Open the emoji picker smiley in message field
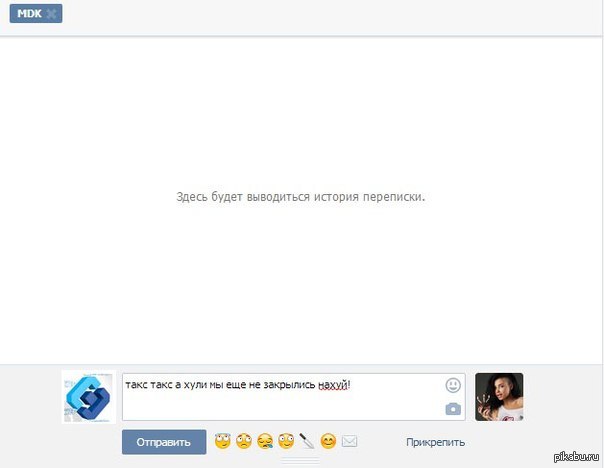 (453, 385)
